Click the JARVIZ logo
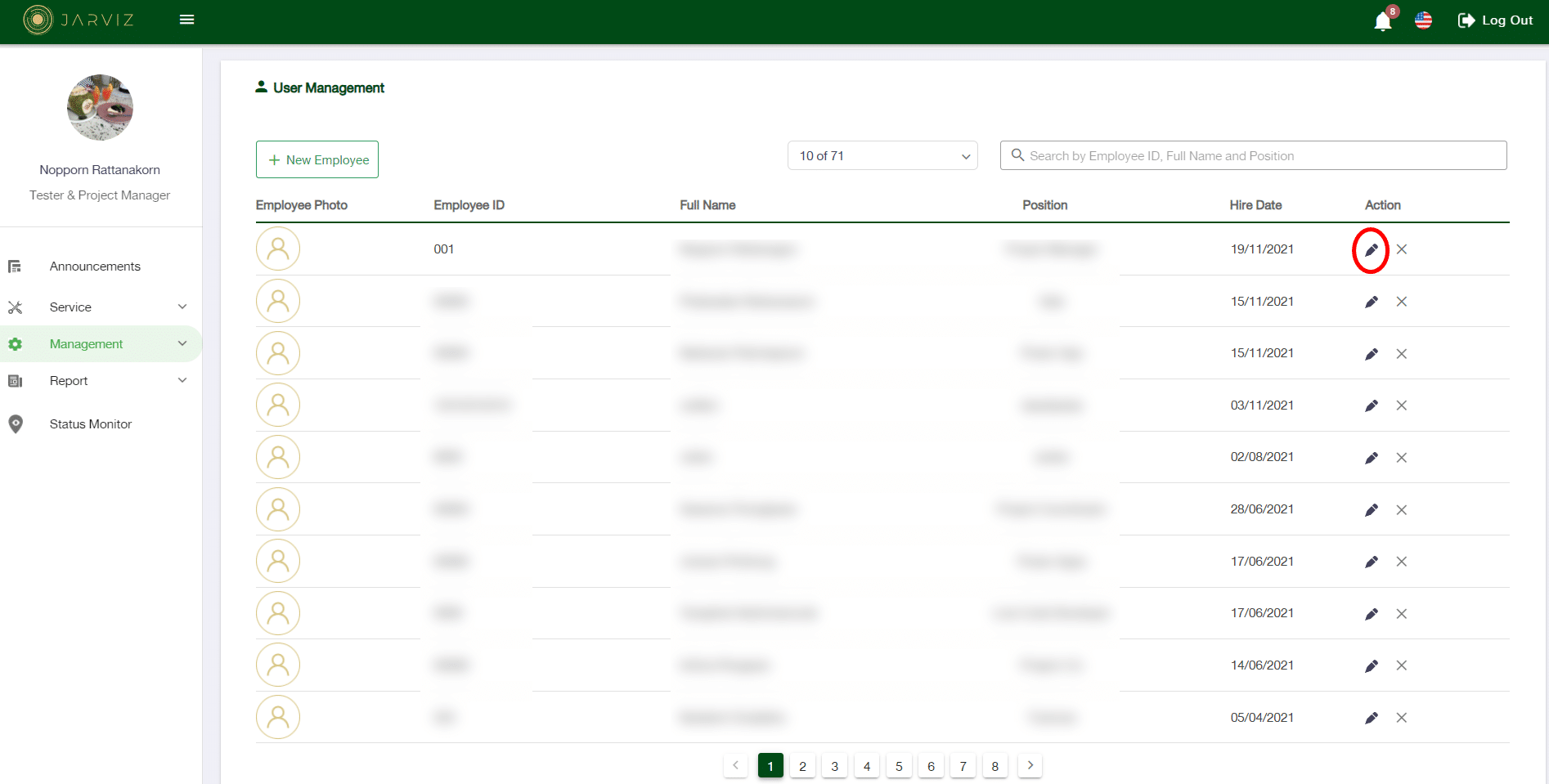1549x784 pixels. coord(79,20)
